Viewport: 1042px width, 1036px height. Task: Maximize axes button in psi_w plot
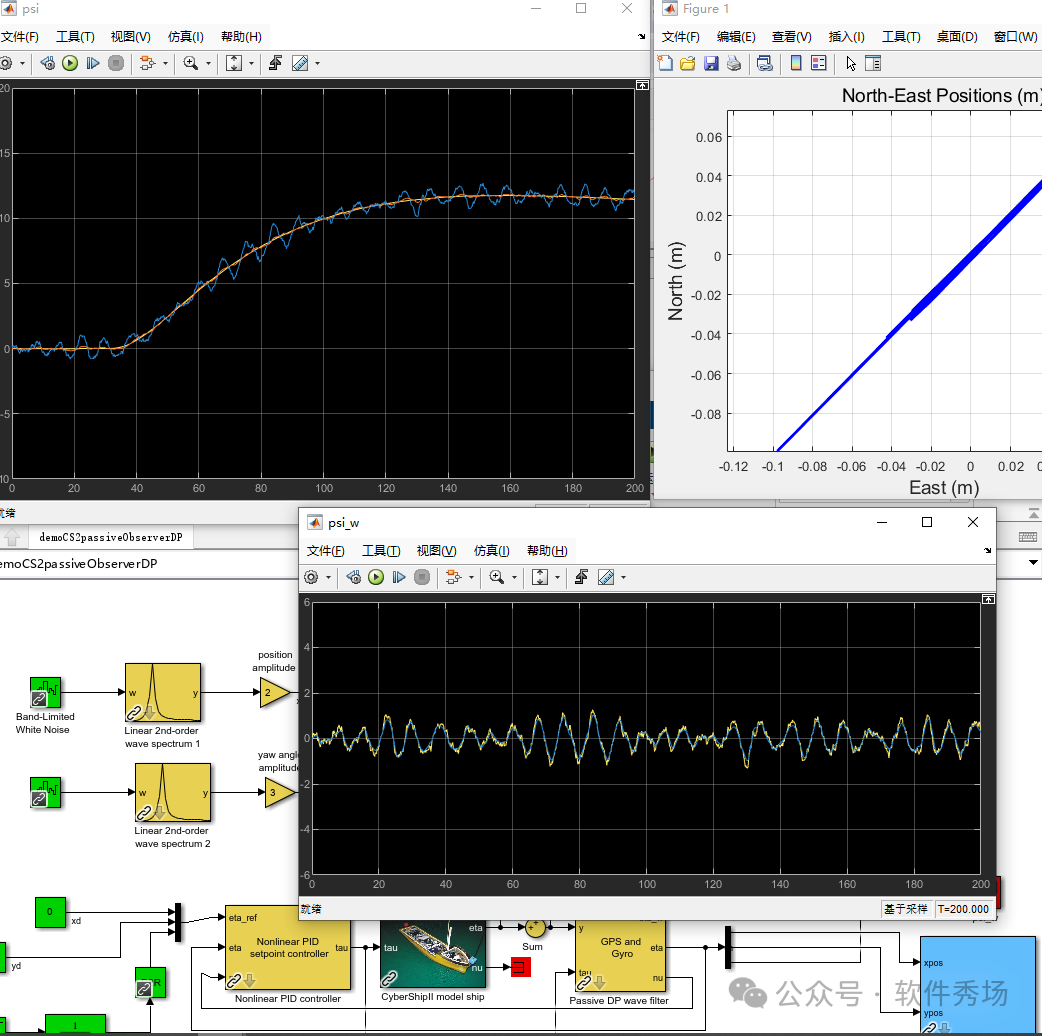click(x=988, y=599)
